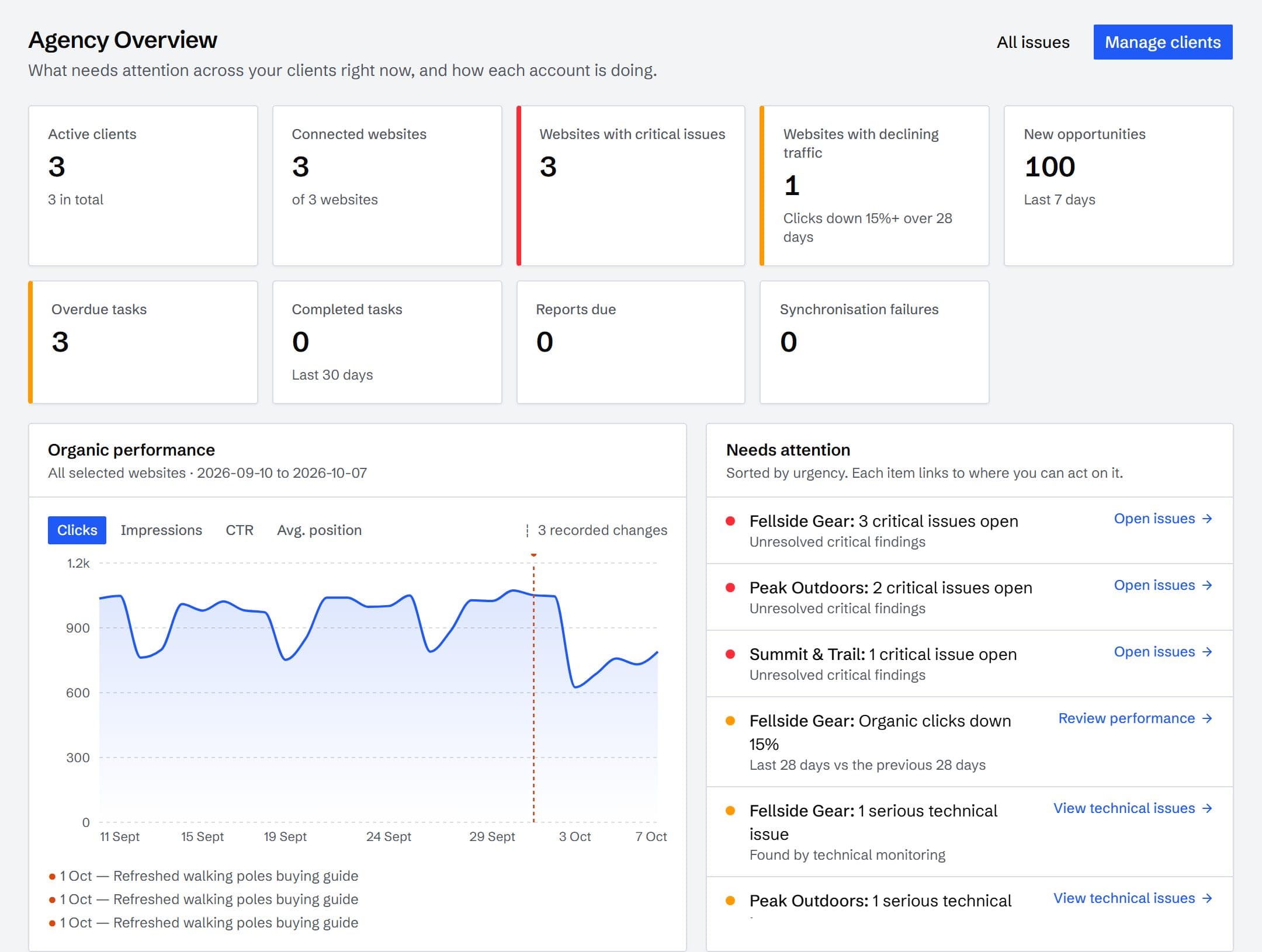Click the 3 recorded changes indicator
Viewport: 1262px width, 952px height.
point(597,530)
